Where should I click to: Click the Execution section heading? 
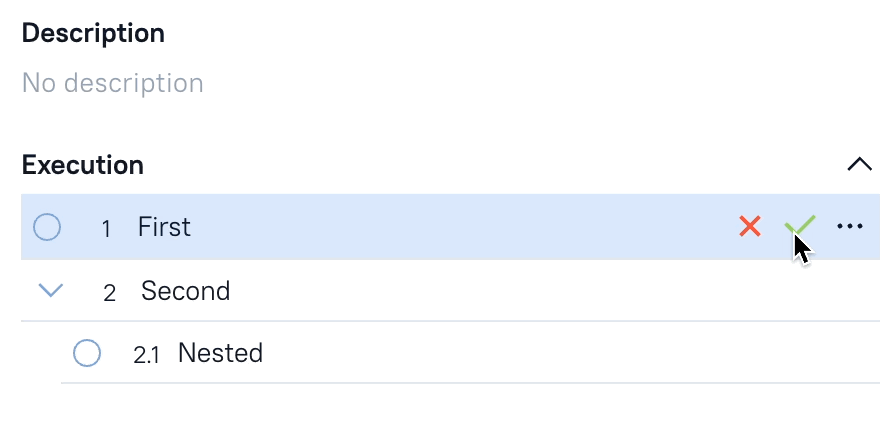[83, 164]
